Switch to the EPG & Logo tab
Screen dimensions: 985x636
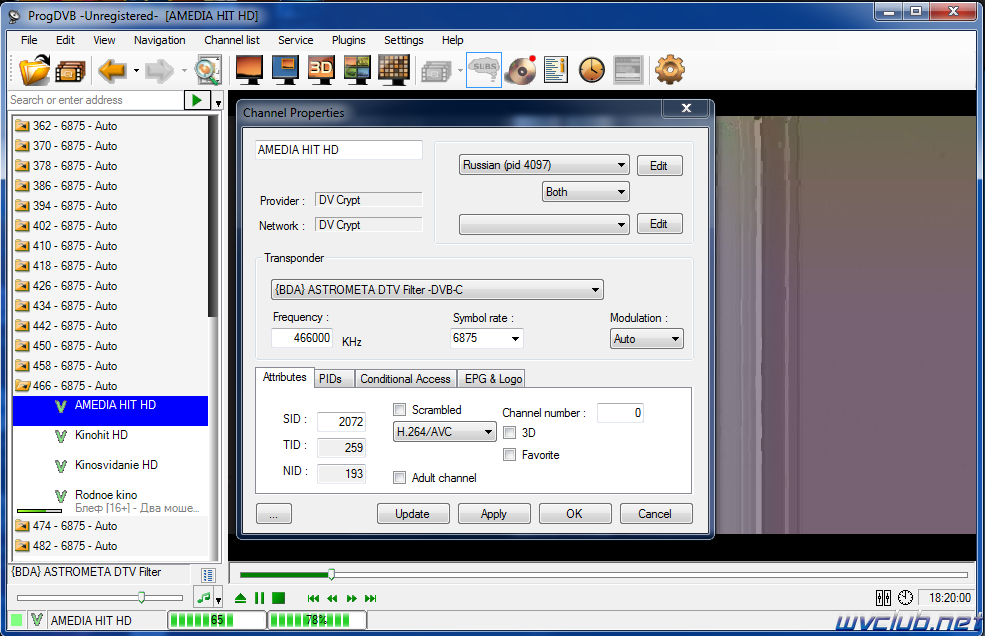pos(493,379)
